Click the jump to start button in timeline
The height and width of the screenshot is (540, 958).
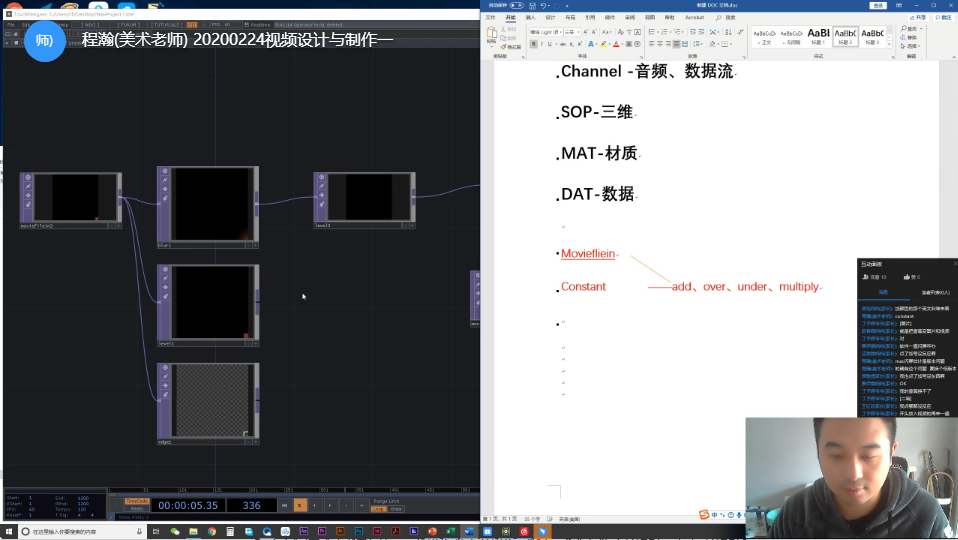285,506
